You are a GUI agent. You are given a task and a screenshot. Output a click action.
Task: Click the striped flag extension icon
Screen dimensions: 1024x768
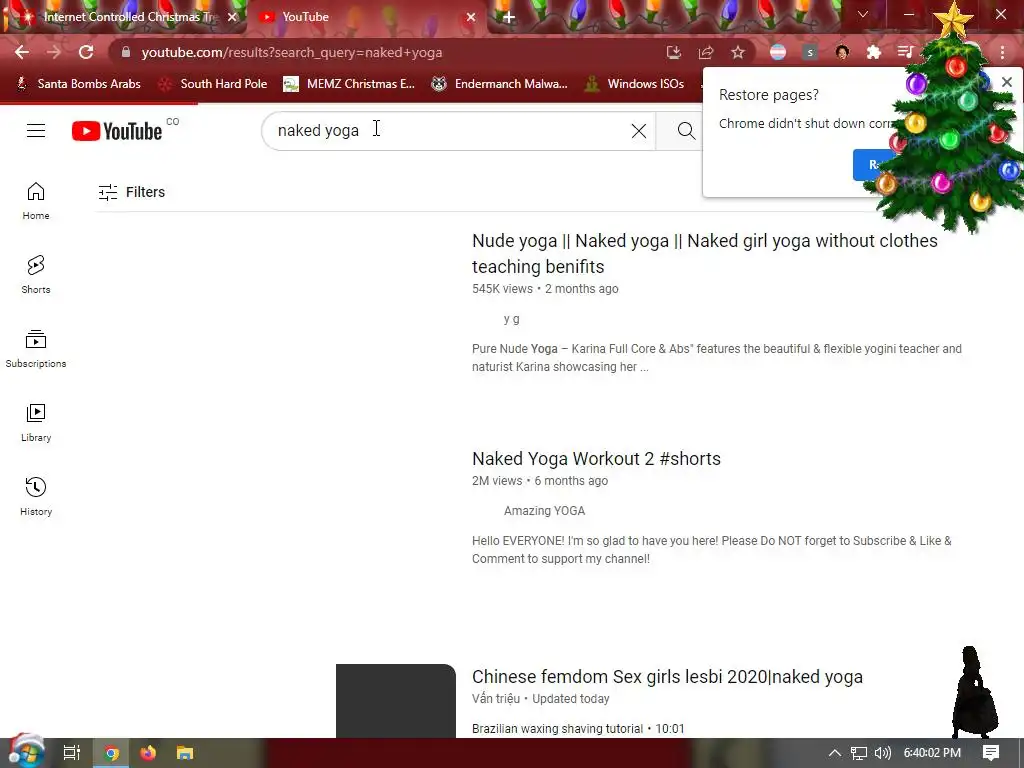point(778,52)
